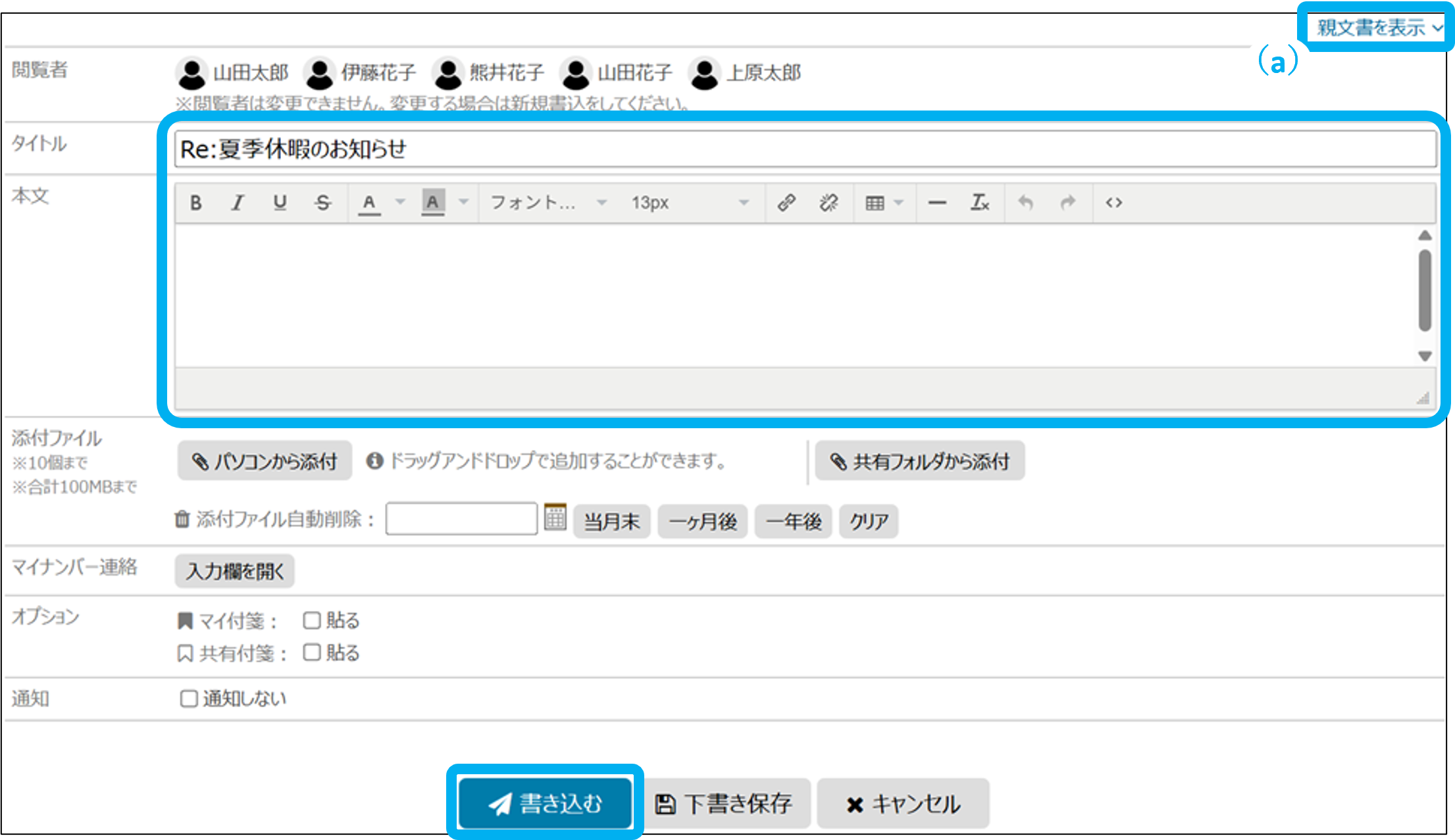This screenshot has height=840, width=1455.
Task: Enable the 通知しない checkbox
Action: [x=189, y=699]
